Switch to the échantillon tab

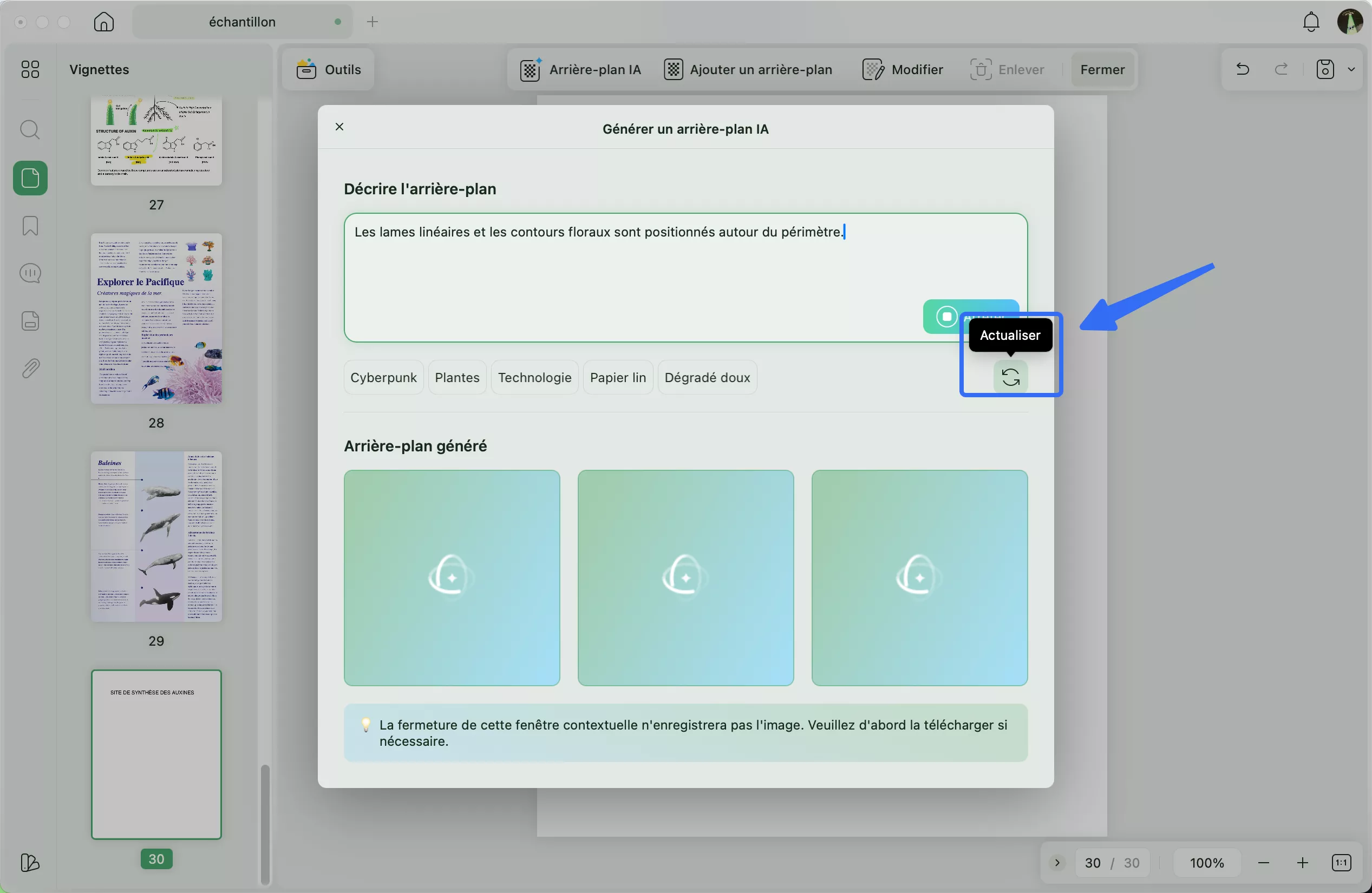[x=242, y=22]
